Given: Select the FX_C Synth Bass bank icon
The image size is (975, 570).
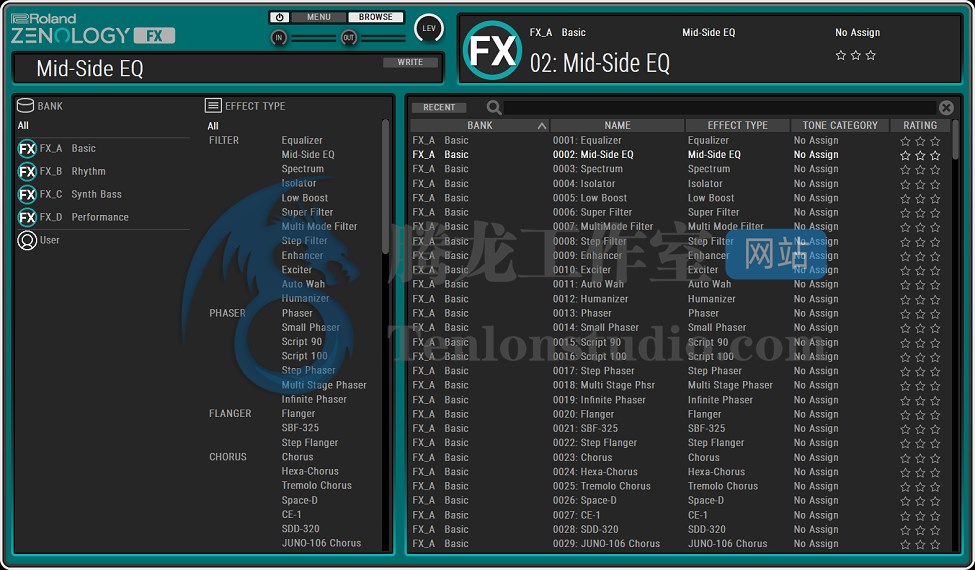Looking at the screenshot, I should pos(27,195).
